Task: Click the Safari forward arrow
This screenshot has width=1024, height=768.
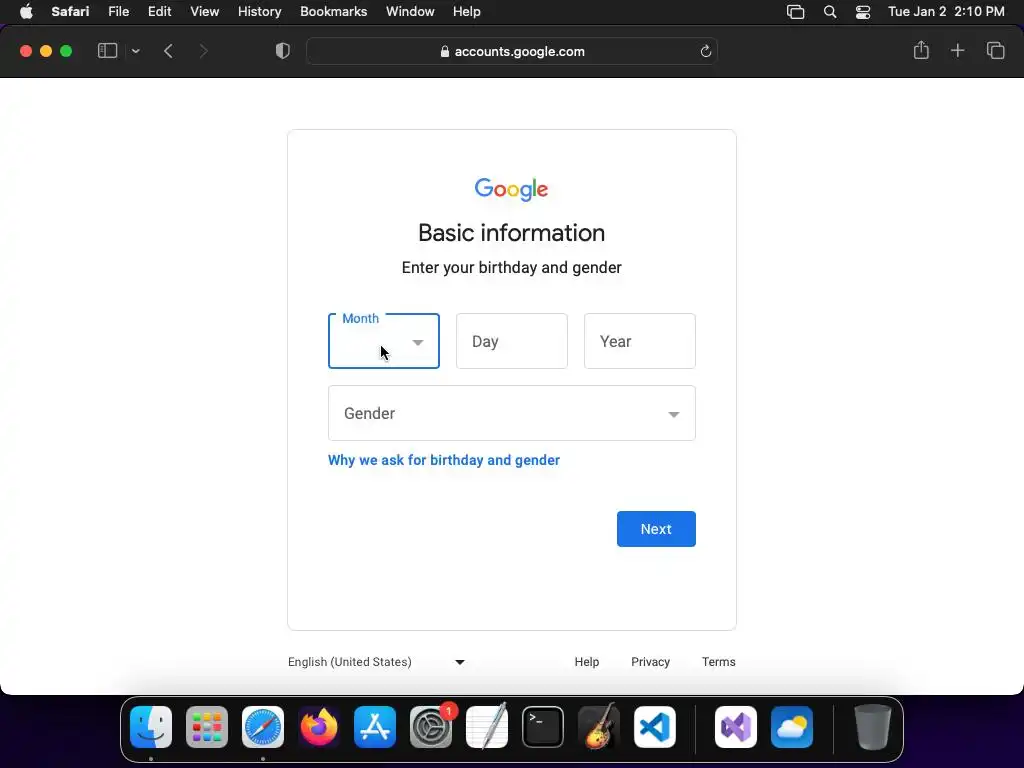Action: coord(203,51)
